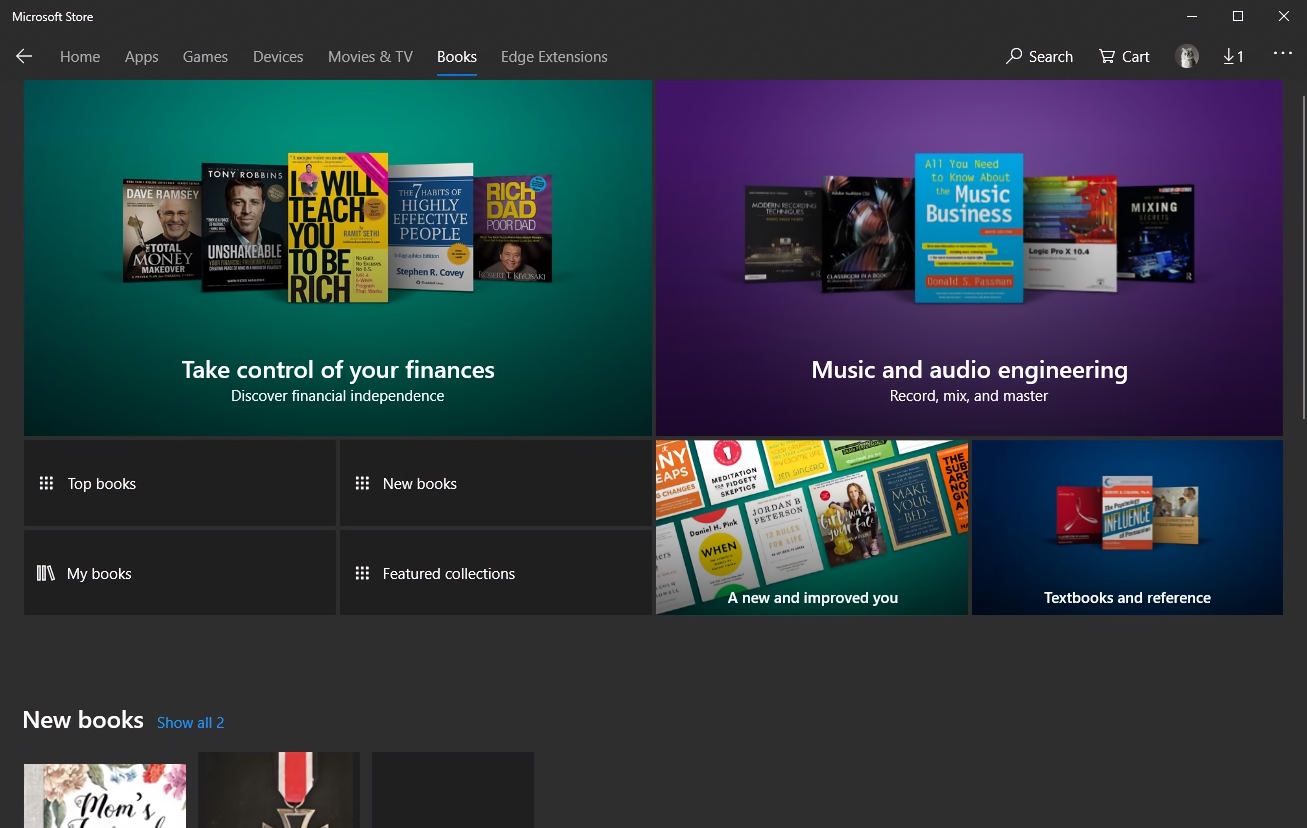The image size is (1307, 828).
Task: Open Edge Extensions
Action: coord(554,56)
